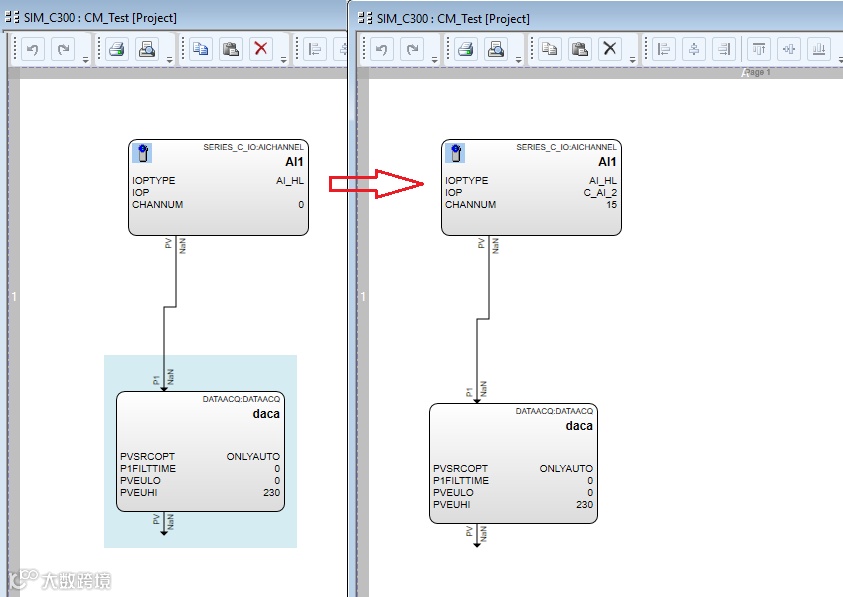This screenshot has width=843, height=597.
Task: Click Align Center horizontally icon in right window
Action: [694, 49]
